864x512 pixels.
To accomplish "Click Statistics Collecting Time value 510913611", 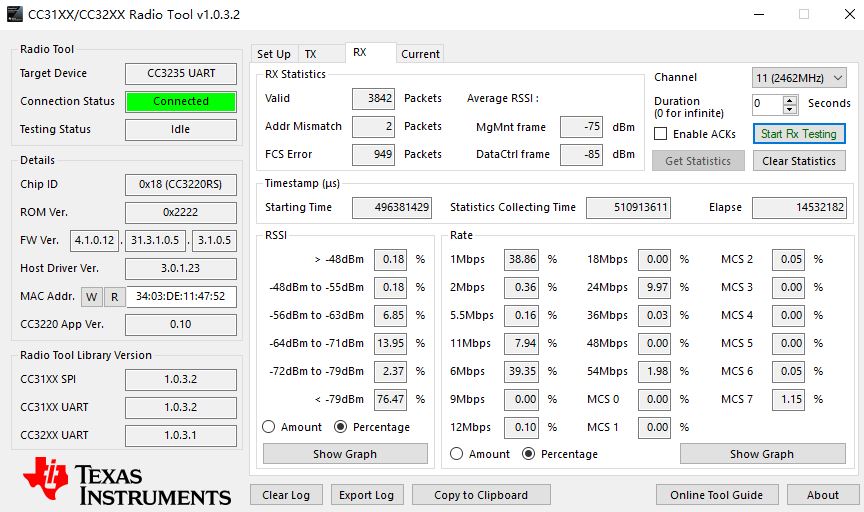I will tap(629, 208).
